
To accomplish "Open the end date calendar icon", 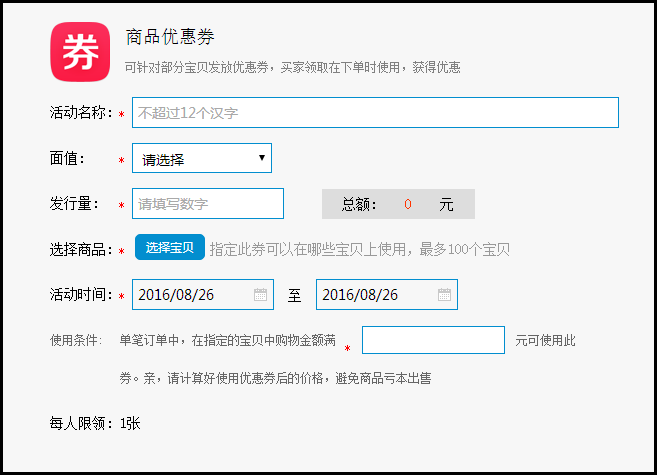I will tap(444, 295).
